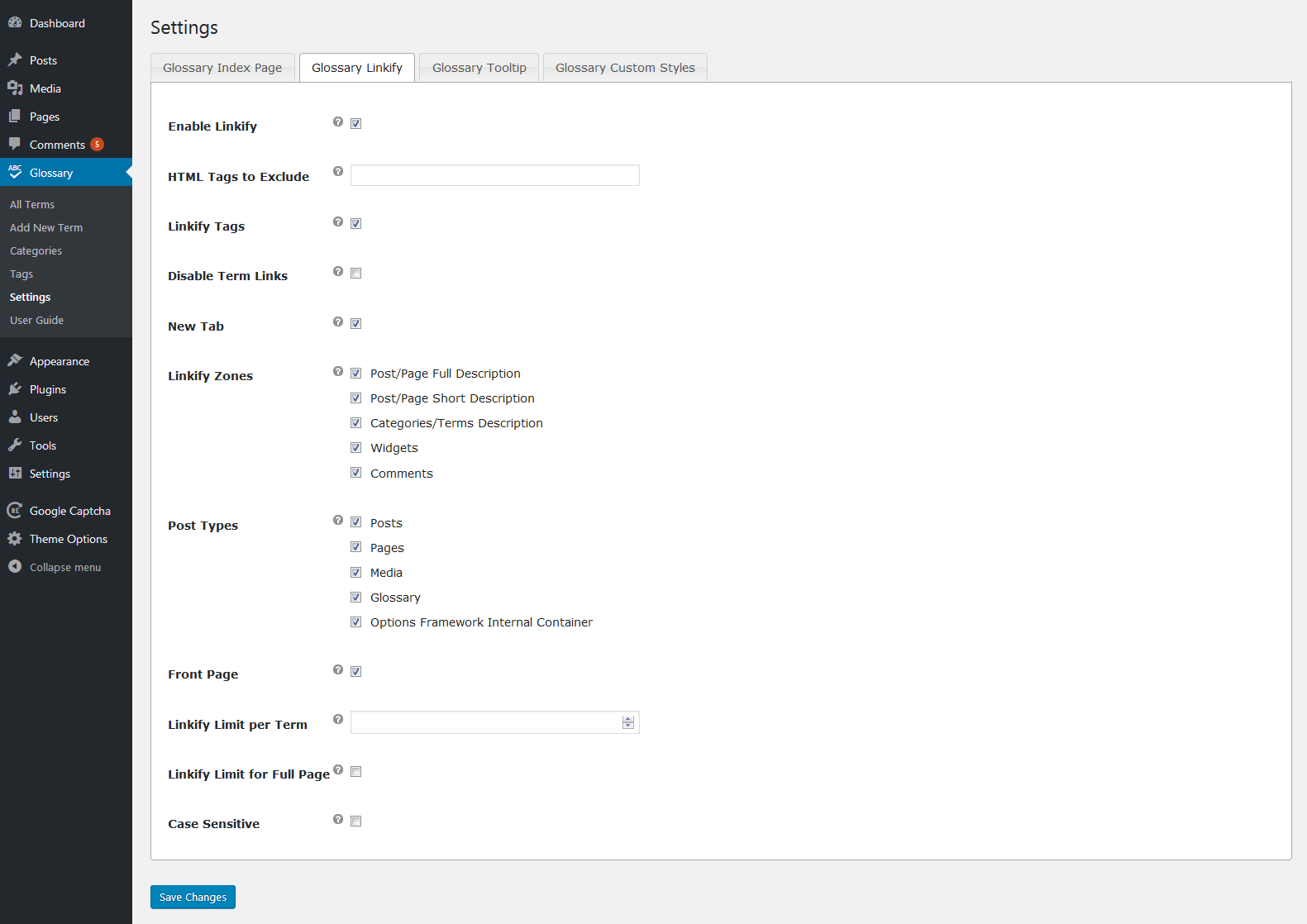The width and height of the screenshot is (1307, 924).
Task: Uncheck the Widgets linkify zone
Action: coord(356,448)
